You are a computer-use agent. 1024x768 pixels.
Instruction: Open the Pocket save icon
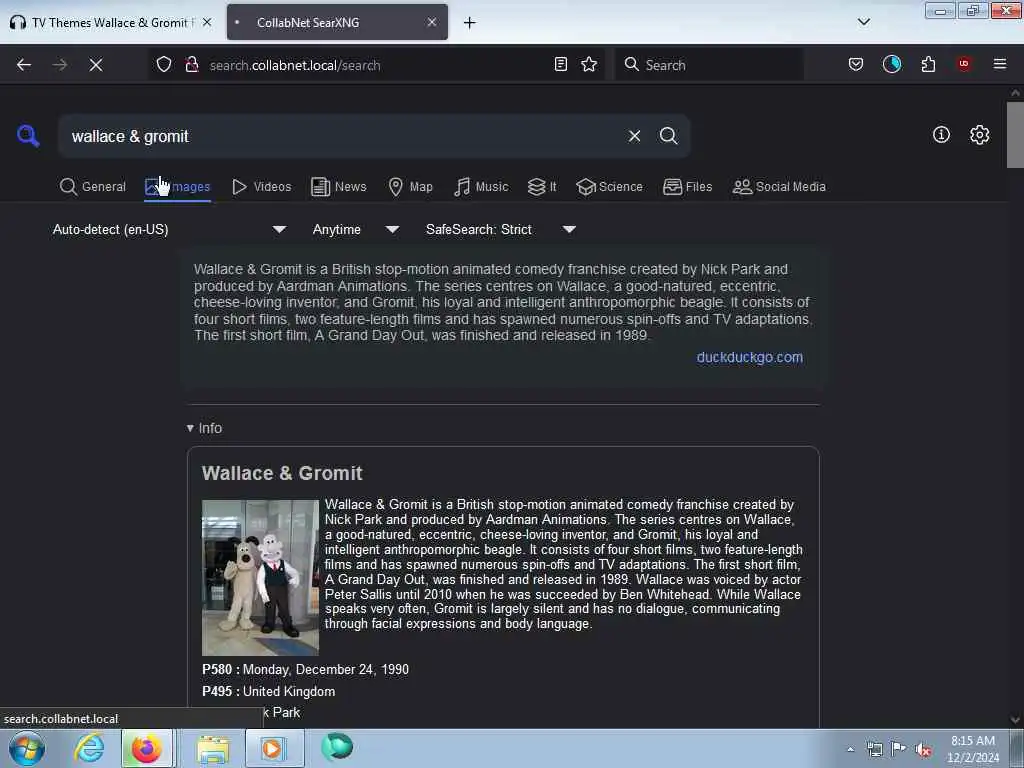pyautogui.click(x=856, y=64)
